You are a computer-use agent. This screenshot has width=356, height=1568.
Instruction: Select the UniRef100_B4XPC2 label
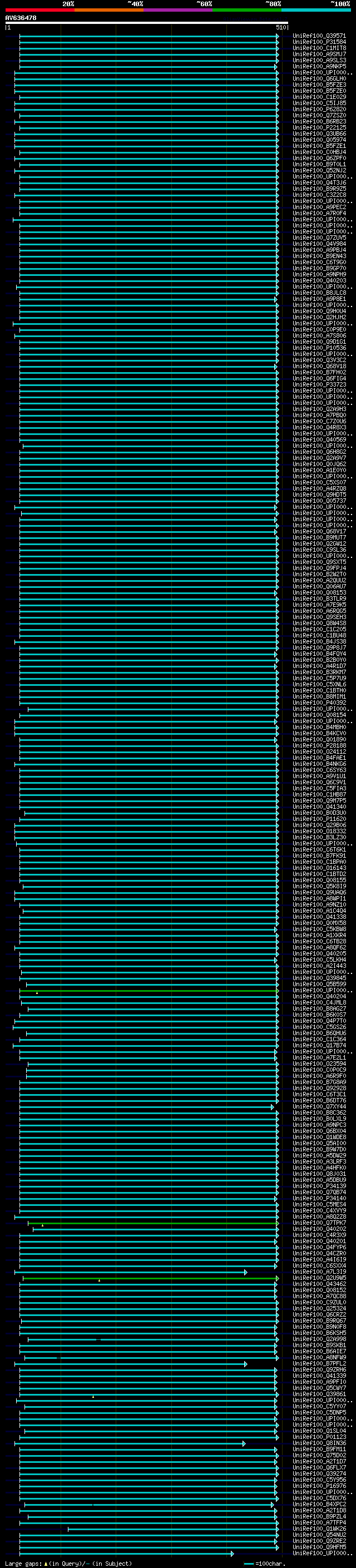[319, 1504]
